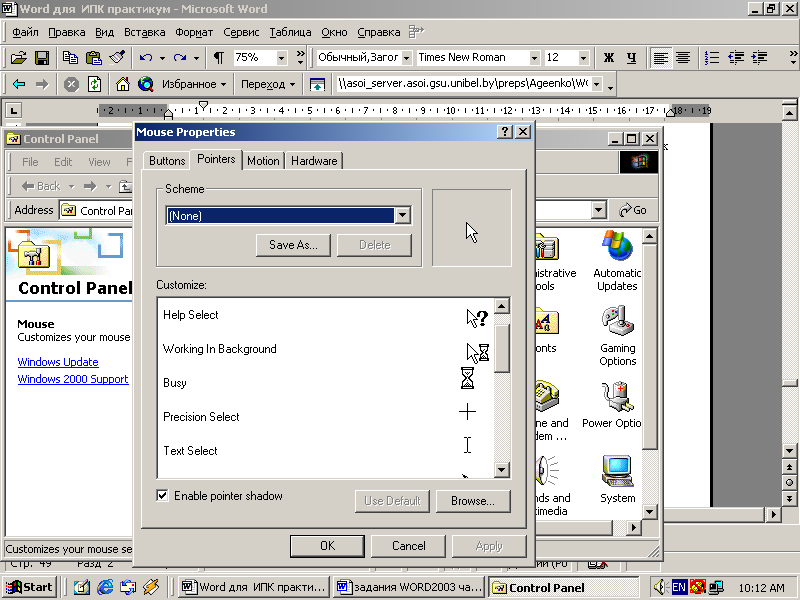Click the decrease indent icon

[736, 58]
